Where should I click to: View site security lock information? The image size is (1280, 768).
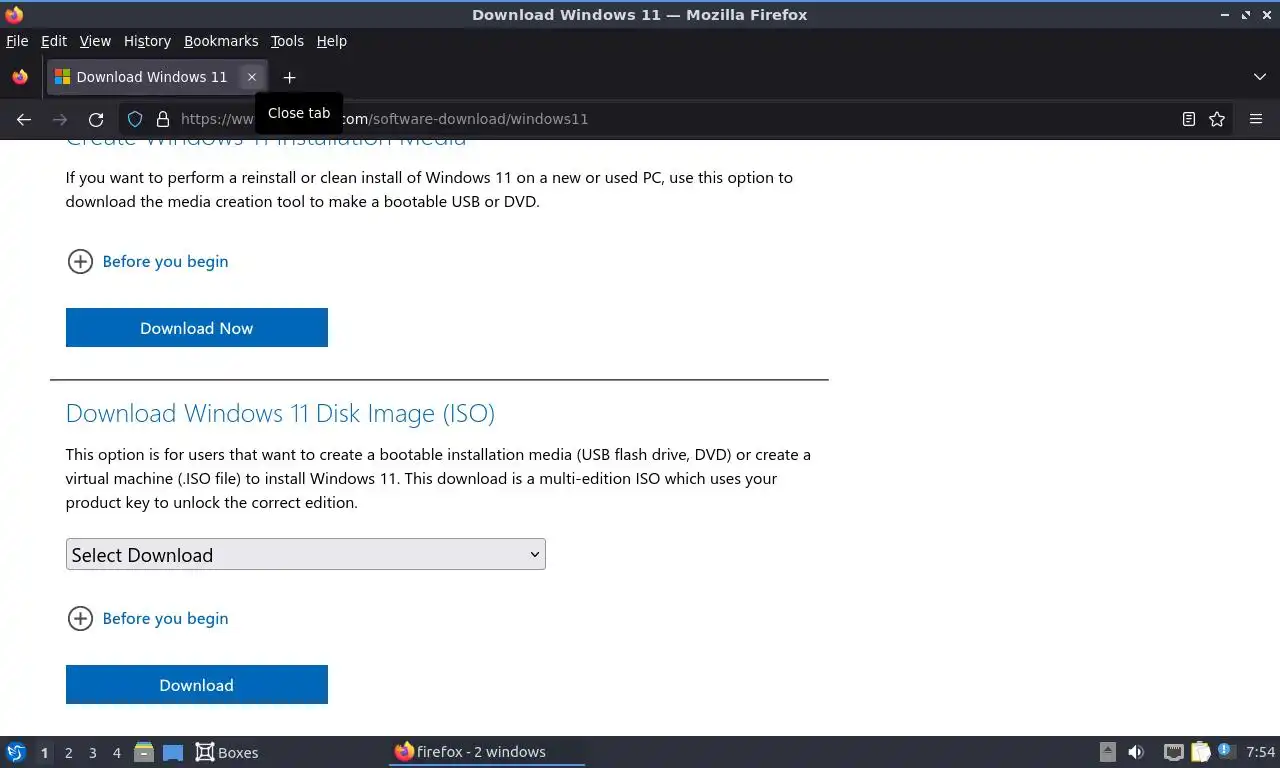(163, 119)
